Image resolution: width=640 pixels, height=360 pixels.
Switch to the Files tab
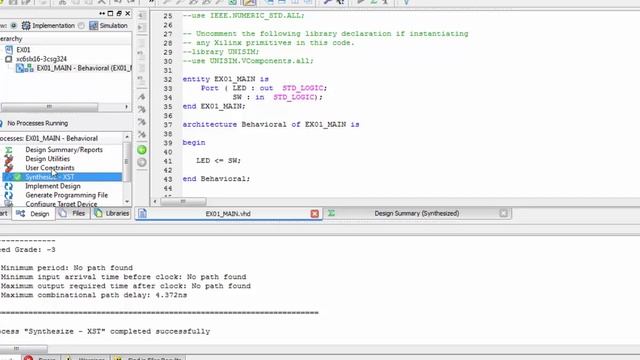click(x=73, y=213)
